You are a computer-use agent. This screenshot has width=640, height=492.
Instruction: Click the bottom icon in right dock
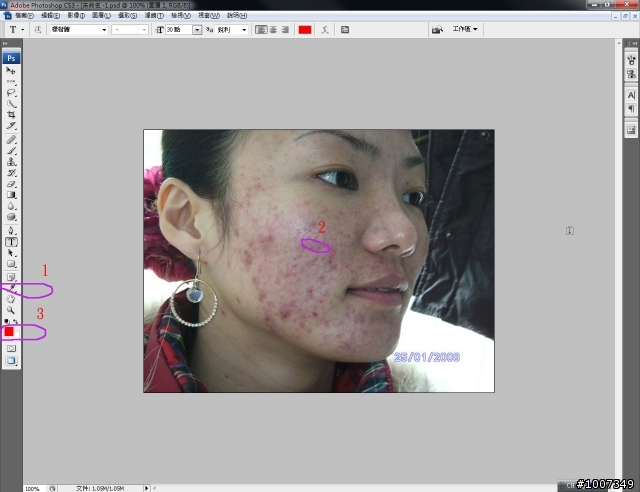[x=631, y=130]
